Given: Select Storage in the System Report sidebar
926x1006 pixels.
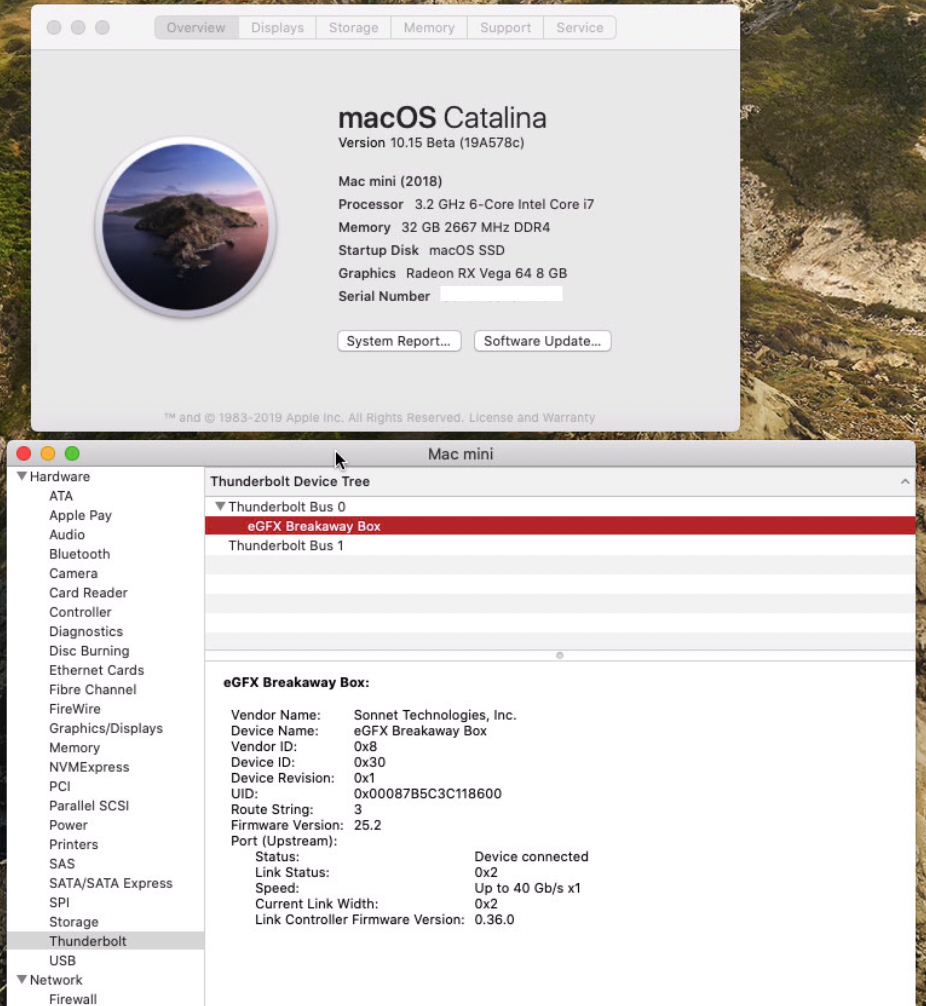Looking at the screenshot, I should click(x=74, y=922).
